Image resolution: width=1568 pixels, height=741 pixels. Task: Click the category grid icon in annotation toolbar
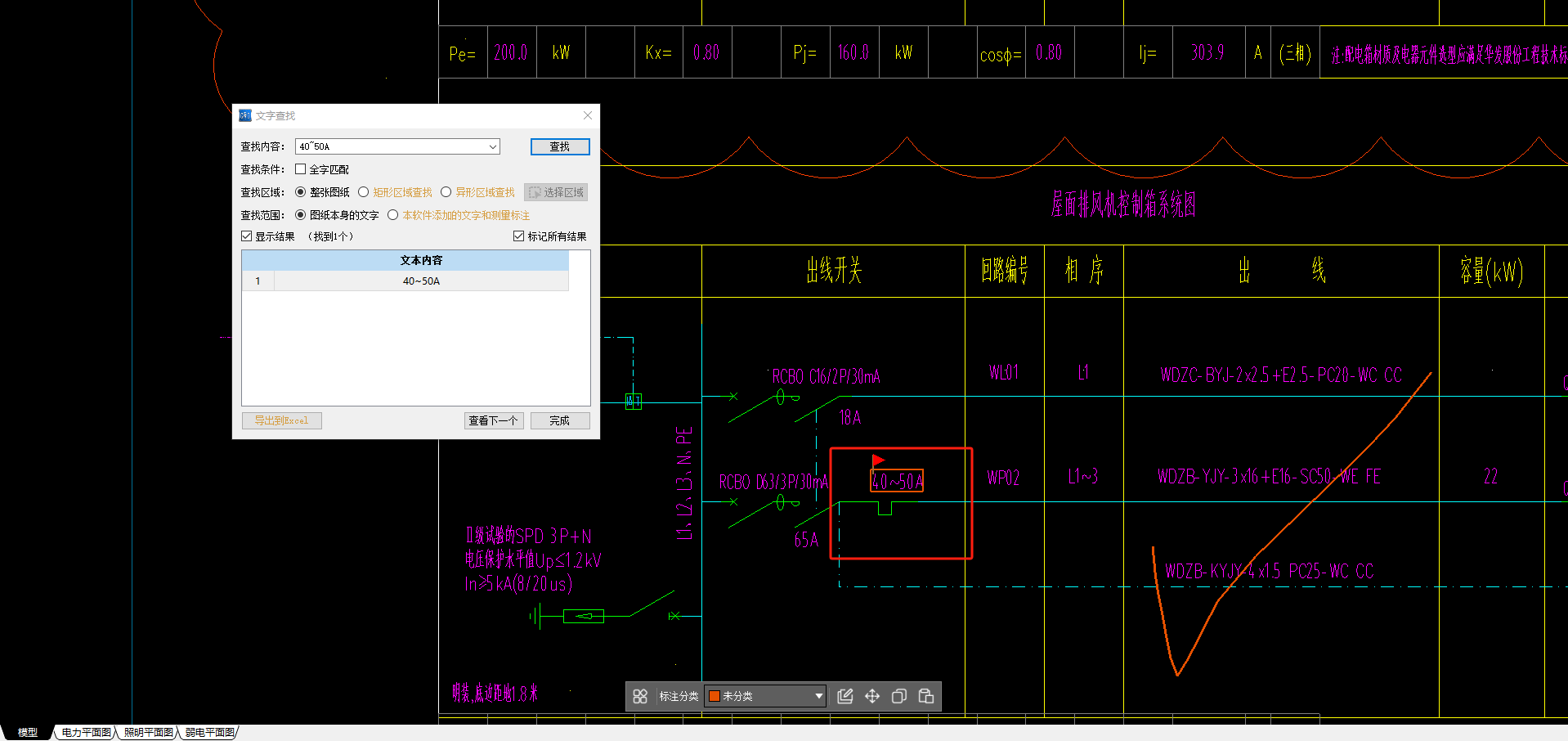pyautogui.click(x=640, y=696)
